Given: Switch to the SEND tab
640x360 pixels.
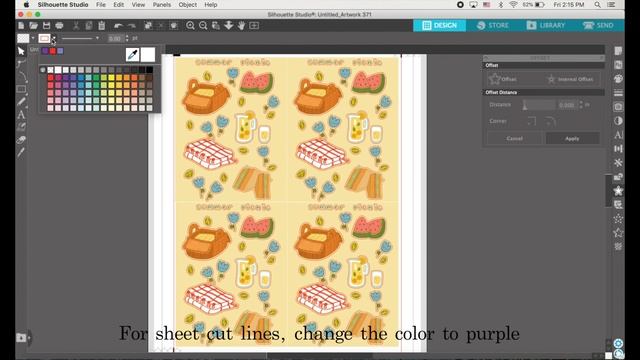Looking at the screenshot, I should tap(598, 25).
